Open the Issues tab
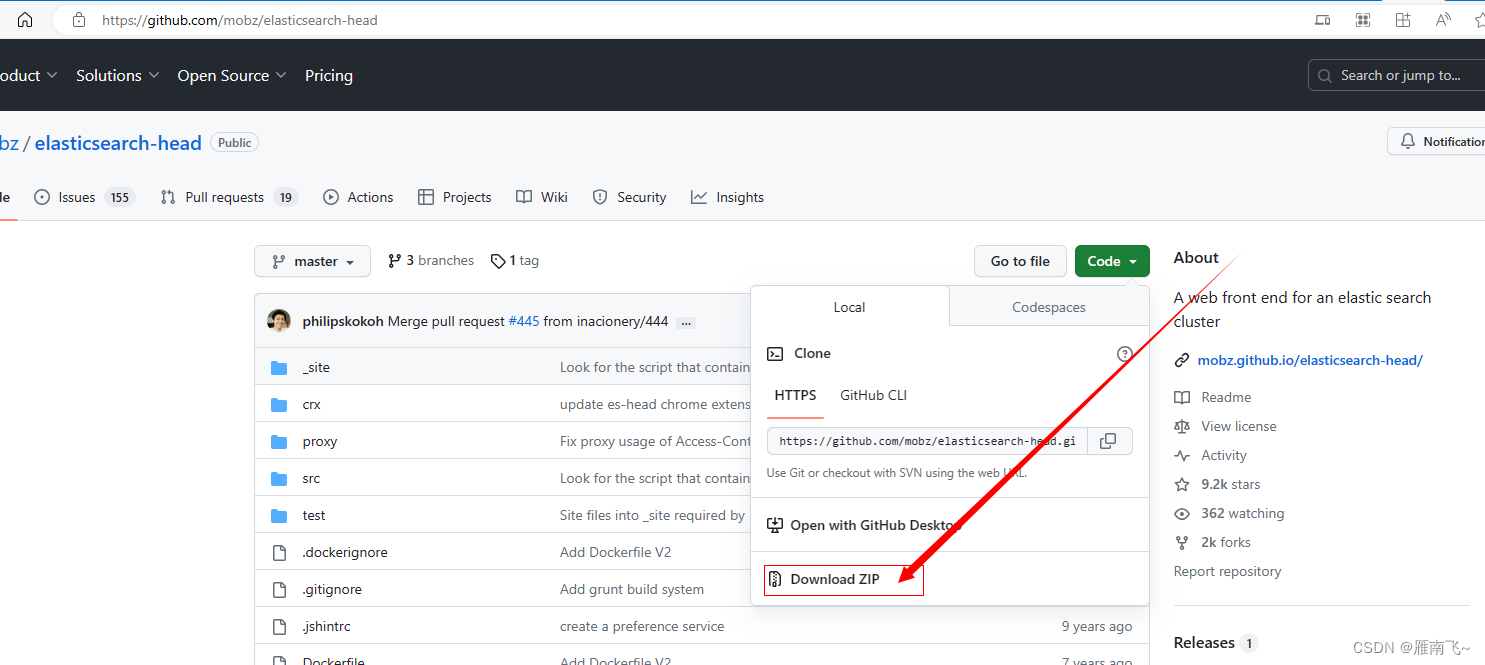The width and height of the screenshot is (1485, 665). tap(84, 197)
